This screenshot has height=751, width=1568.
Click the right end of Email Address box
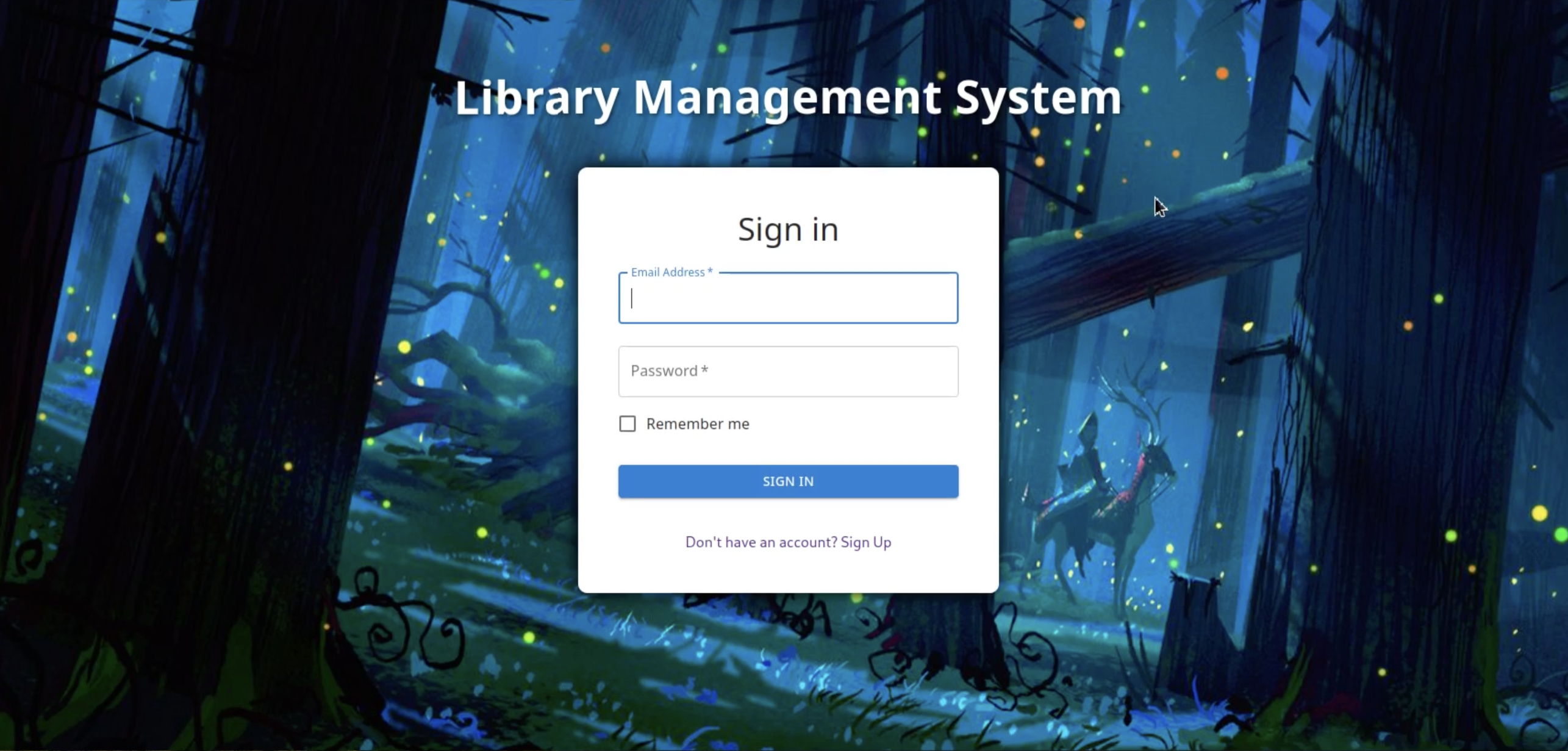[942, 298]
